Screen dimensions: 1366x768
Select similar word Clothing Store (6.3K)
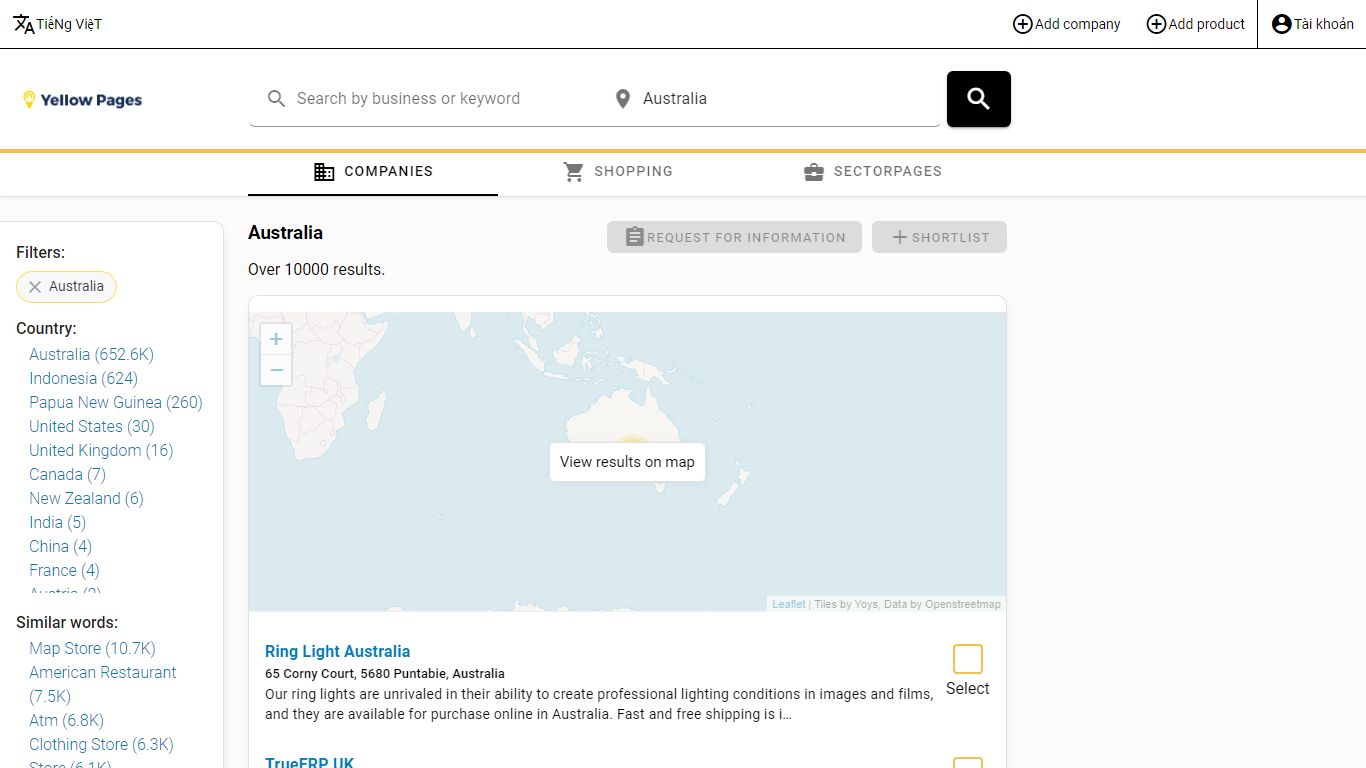[101, 744]
